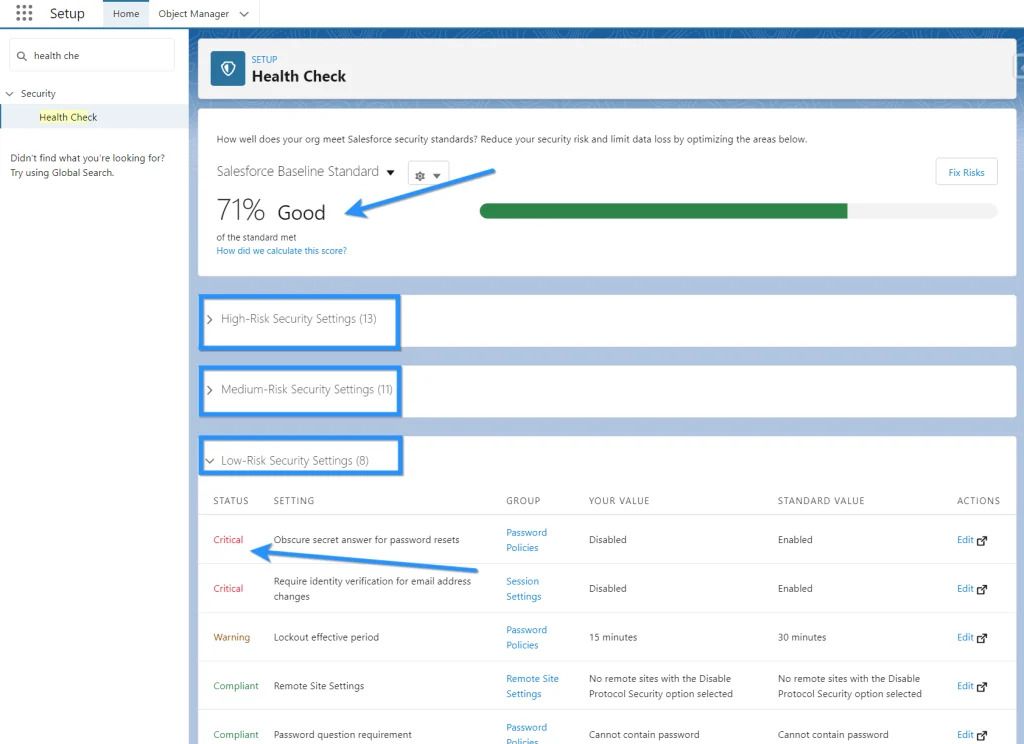
Task: Select the Object Manager tab
Action: [193, 14]
